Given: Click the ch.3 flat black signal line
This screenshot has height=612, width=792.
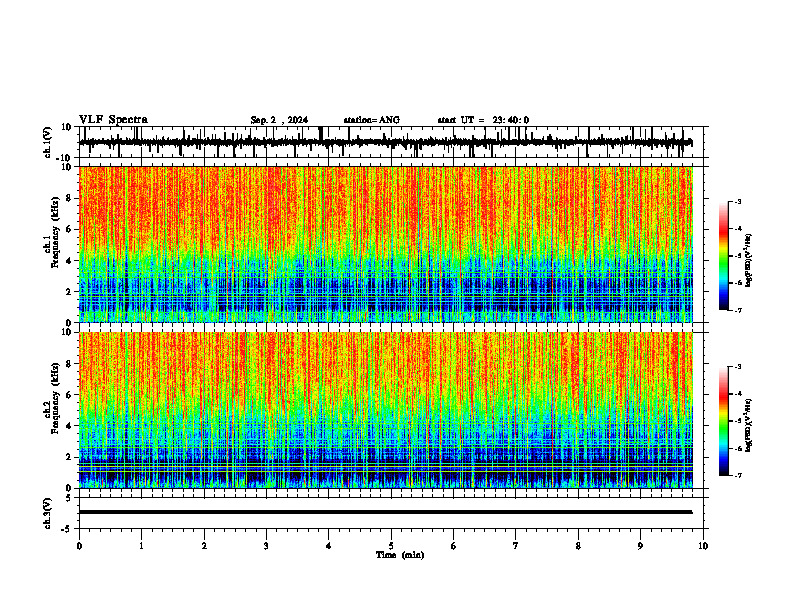Looking at the screenshot, I should pyautogui.click(x=386, y=512).
